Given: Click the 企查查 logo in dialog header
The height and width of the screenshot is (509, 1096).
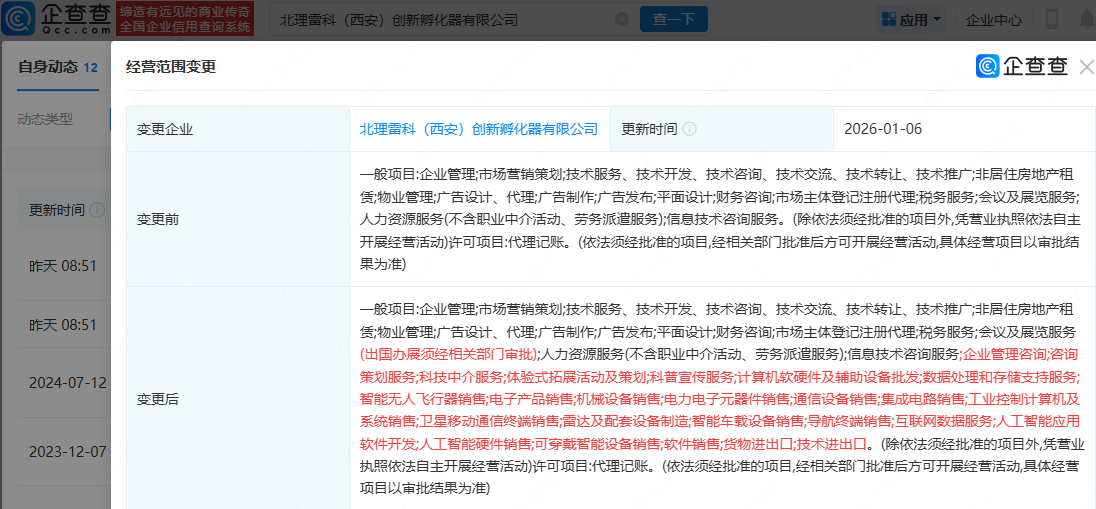Looking at the screenshot, I should (x=1021, y=66).
